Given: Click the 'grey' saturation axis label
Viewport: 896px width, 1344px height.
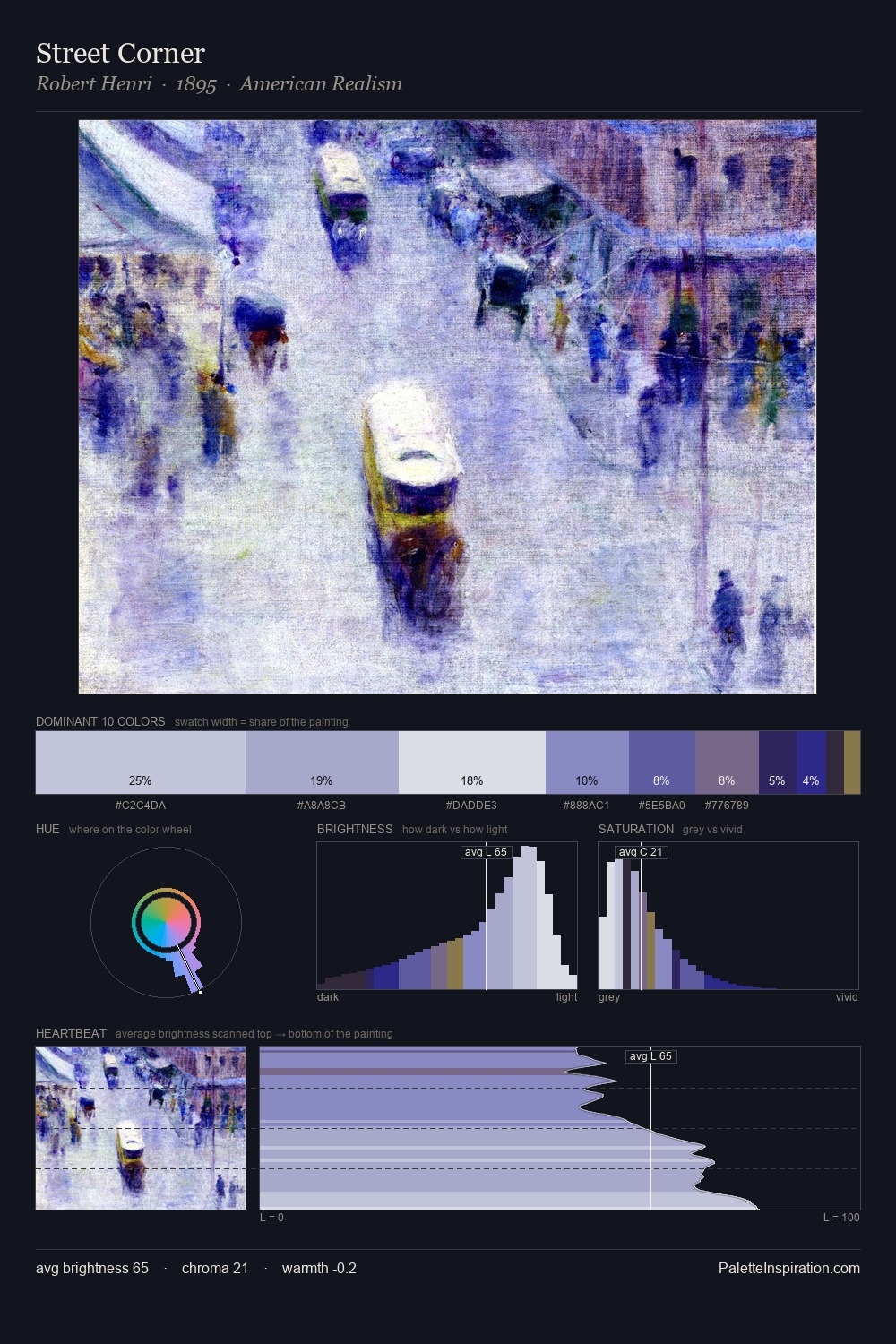Looking at the screenshot, I should [609, 997].
